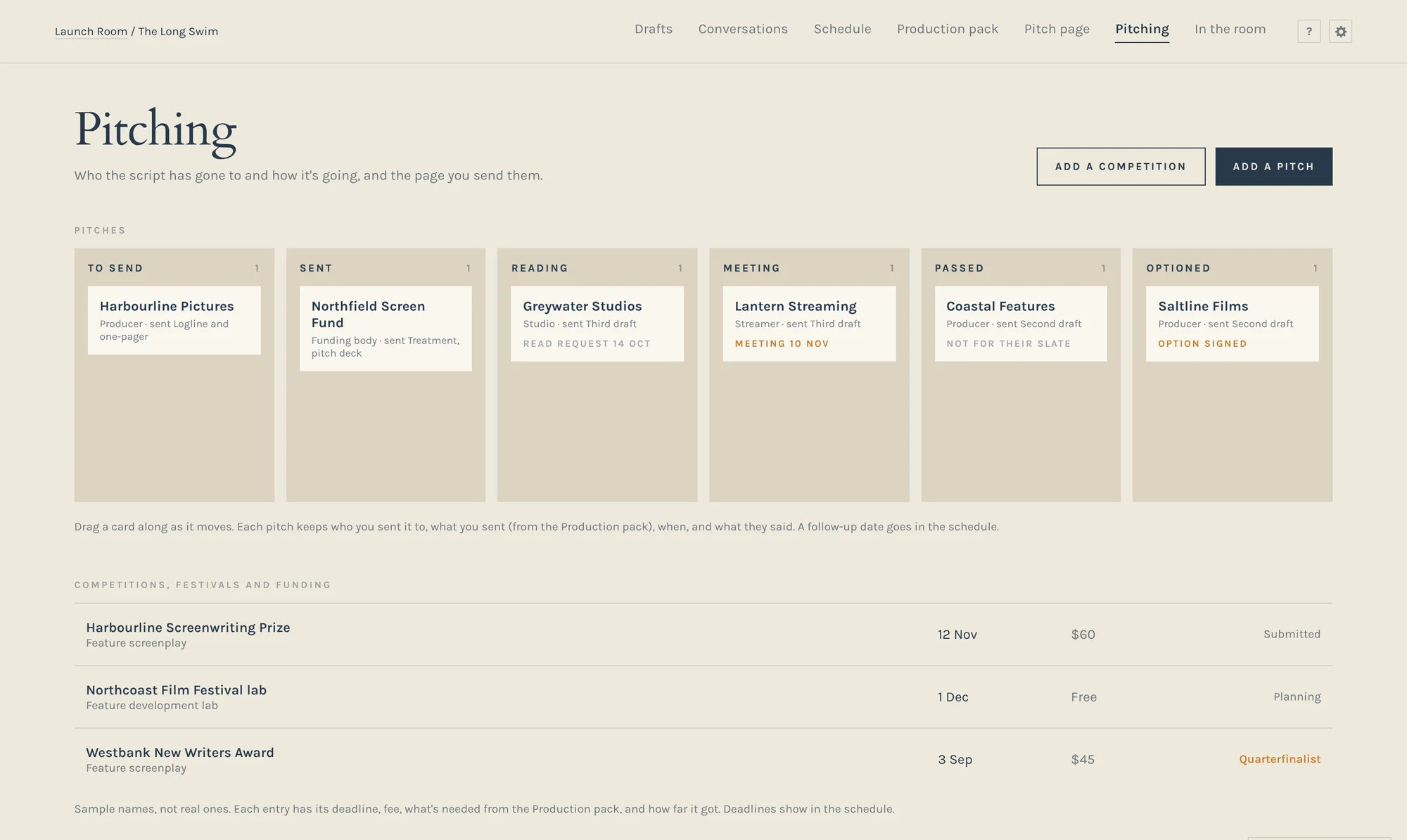Viewport: 1407px width, 840px height.
Task: Switch to In the room tab
Action: point(1230,29)
